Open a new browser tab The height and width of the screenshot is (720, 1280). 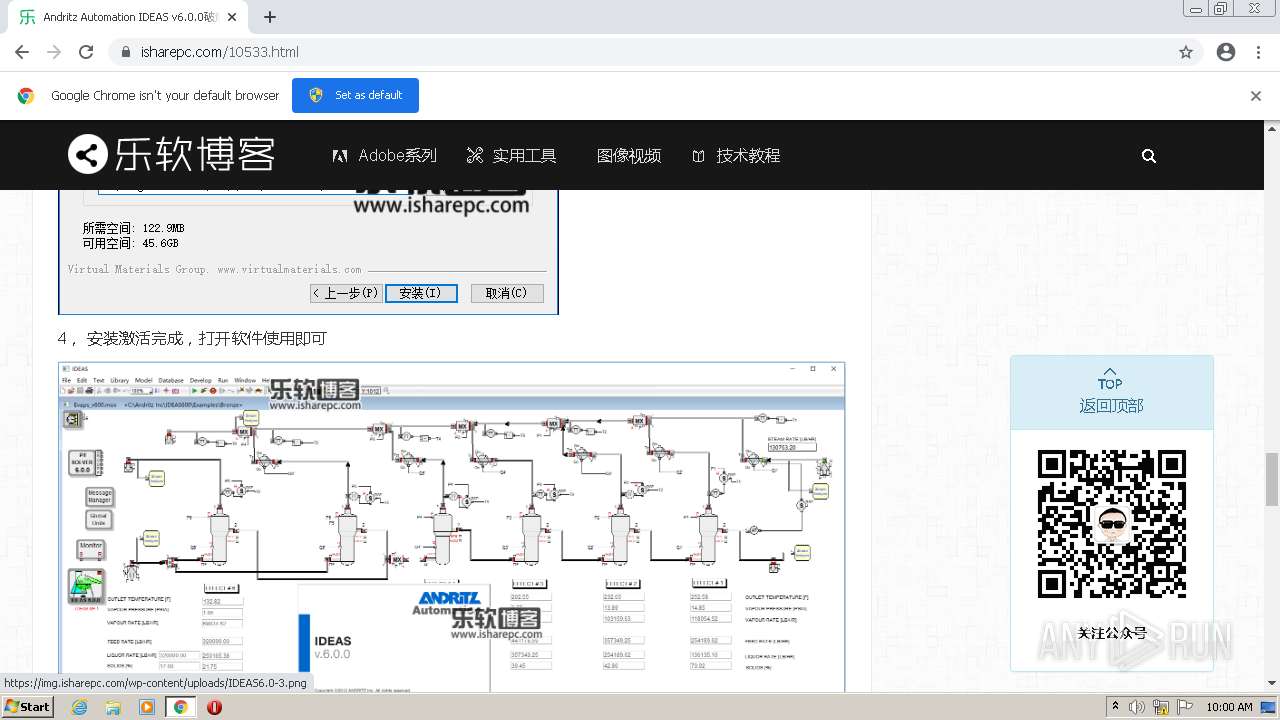point(270,17)
